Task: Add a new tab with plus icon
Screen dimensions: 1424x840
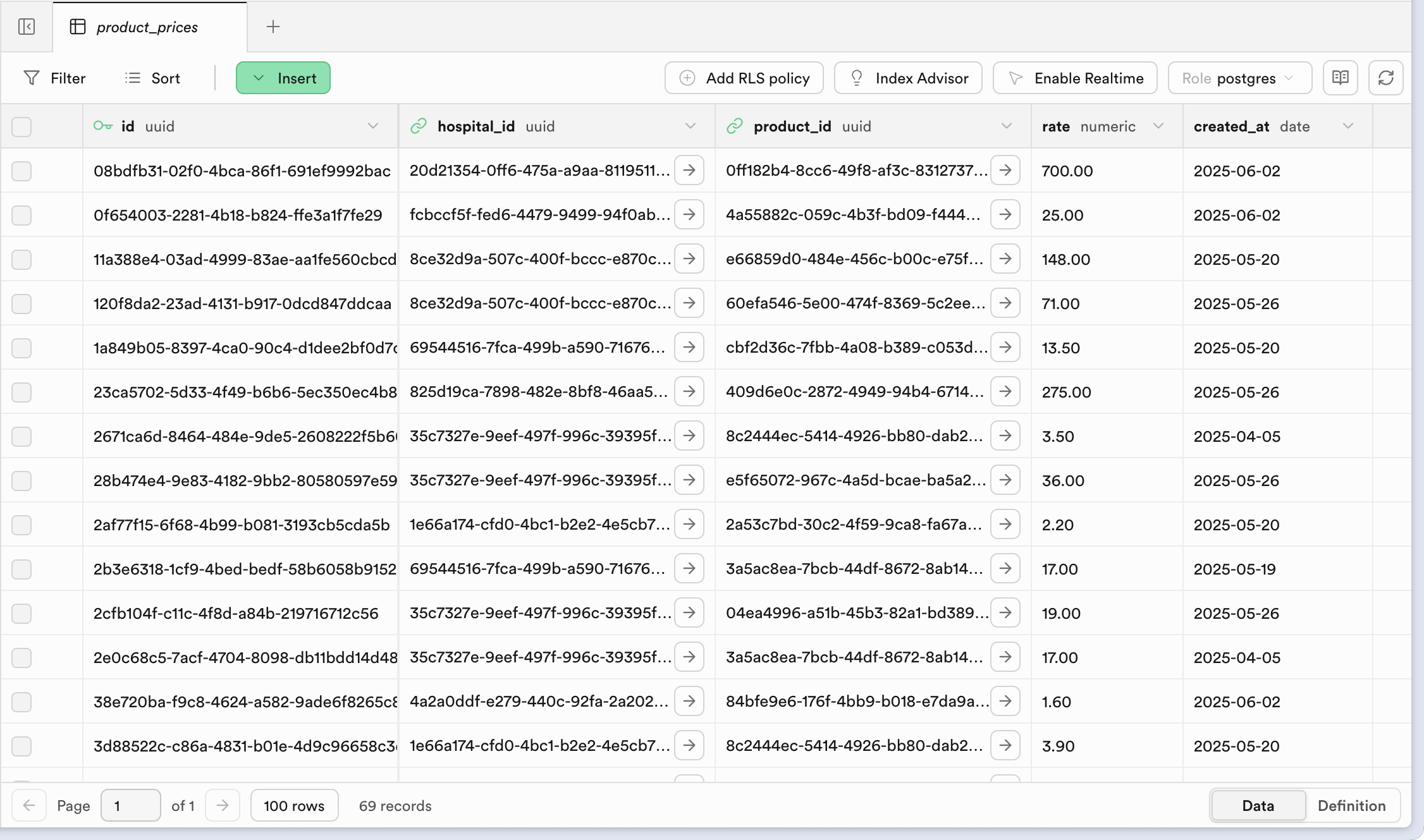Action: tap(273, 27)
